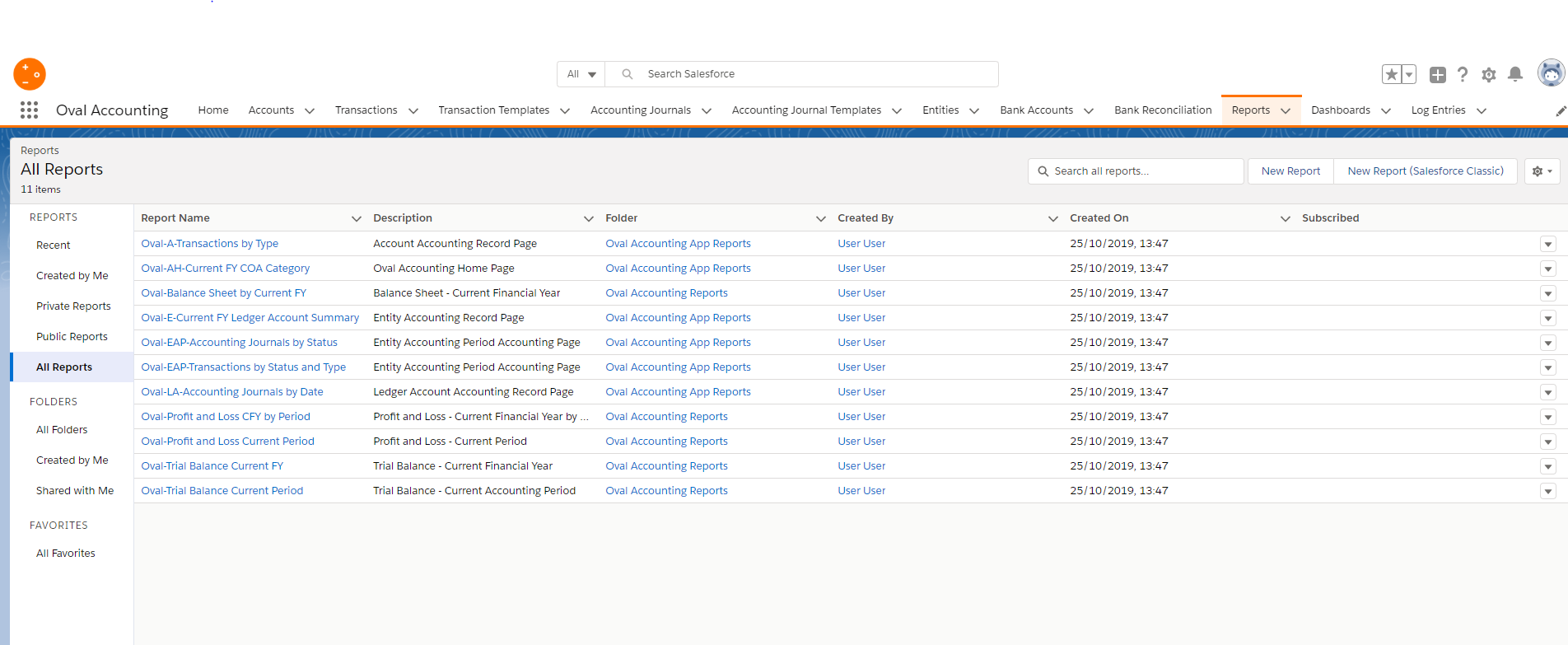
Task: Sort by the Subscribed column header
Action: 1330,218
